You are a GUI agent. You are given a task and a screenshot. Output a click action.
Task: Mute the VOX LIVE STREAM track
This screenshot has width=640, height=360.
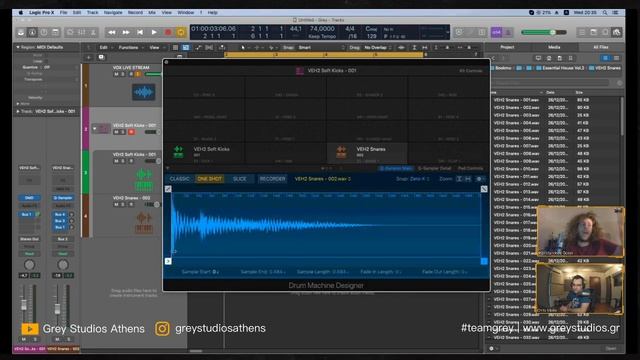tap(116, 74)
